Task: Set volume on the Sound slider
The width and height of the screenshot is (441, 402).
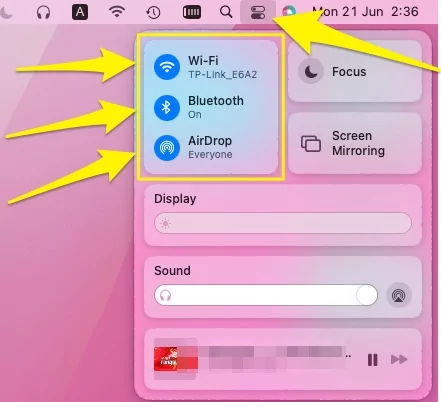Action: (266, 295)
